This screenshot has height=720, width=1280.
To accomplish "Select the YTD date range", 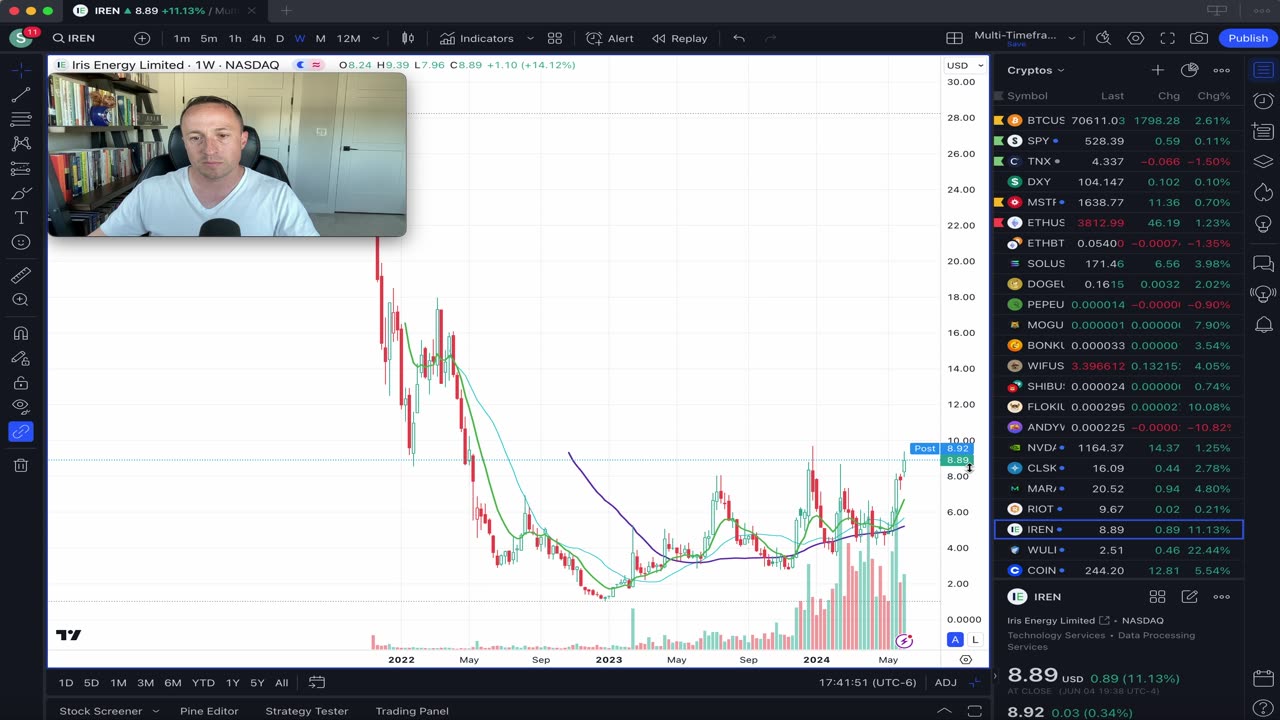I will (x=203, y=683).
